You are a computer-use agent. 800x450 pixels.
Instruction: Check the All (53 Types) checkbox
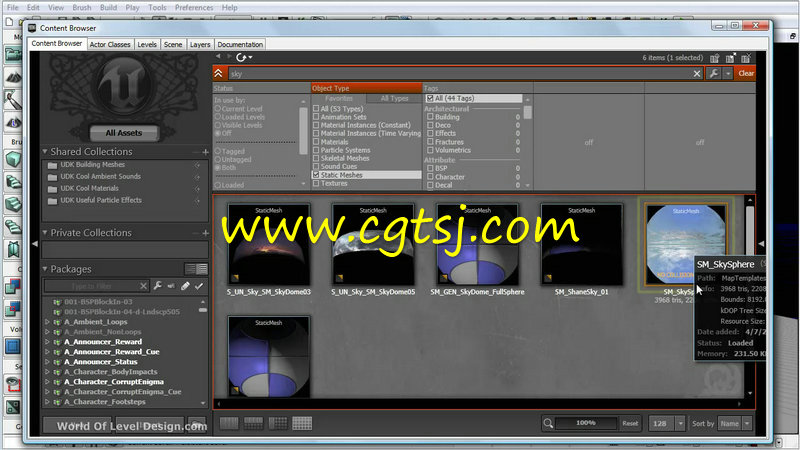(x=316, y=109)
